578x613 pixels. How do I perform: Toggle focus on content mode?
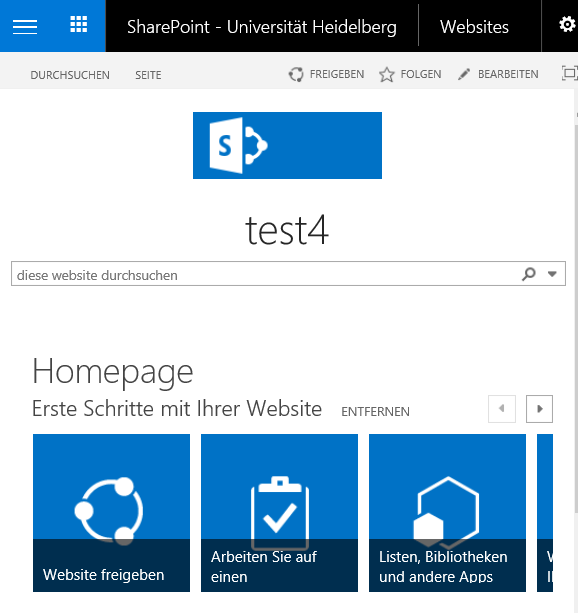point(569,73)
